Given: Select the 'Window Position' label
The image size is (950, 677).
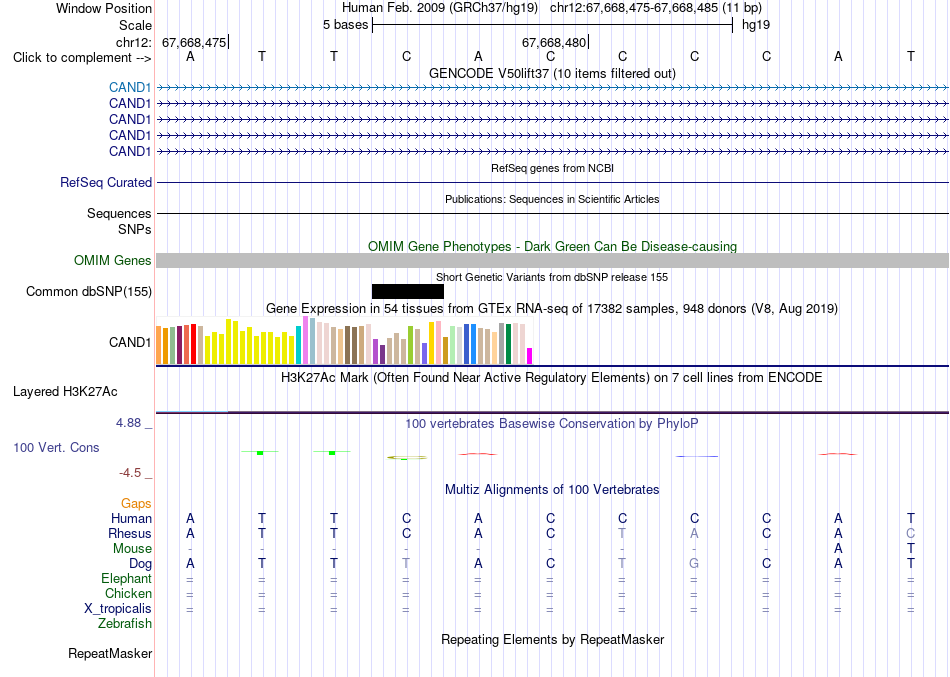Looking at the screenshot, I should (104, 8).
